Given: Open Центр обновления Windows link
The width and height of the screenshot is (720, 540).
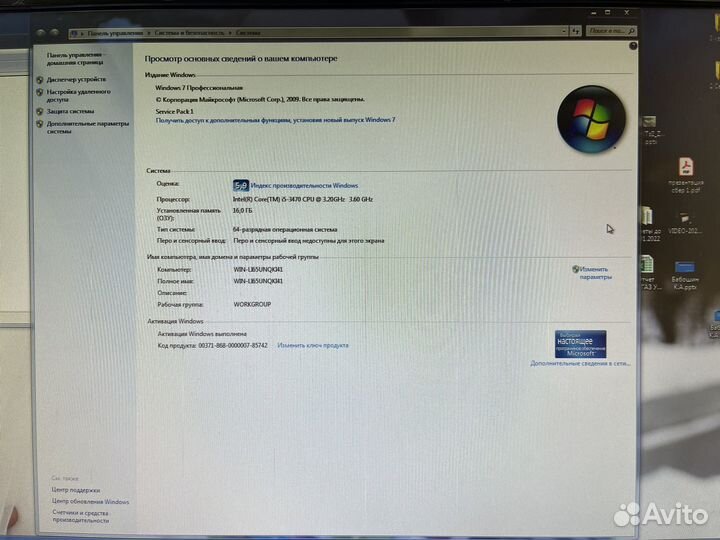Looking at the screenshot, I should (x=90, y=502).
